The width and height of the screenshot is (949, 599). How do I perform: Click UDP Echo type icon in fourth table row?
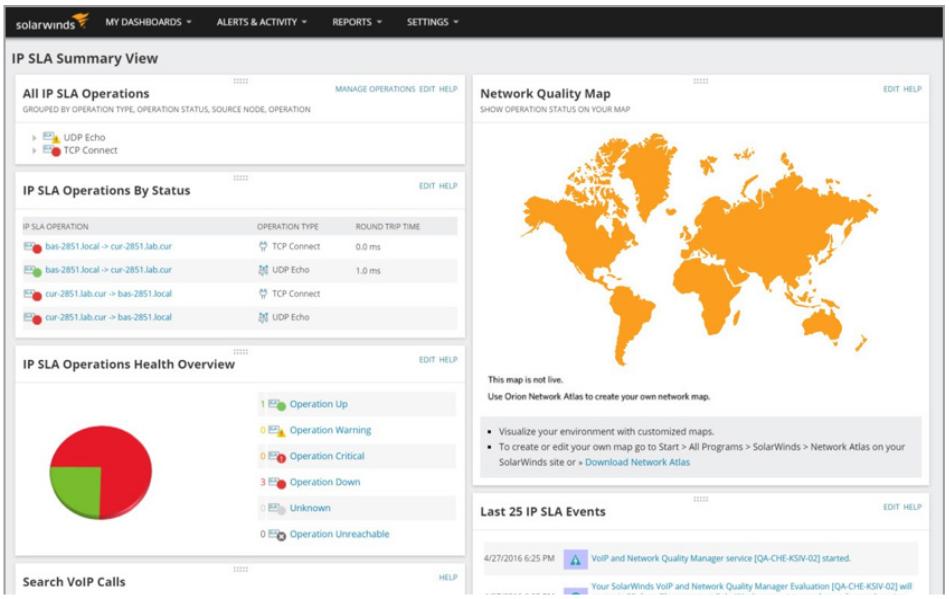click(x=263, y=317)
